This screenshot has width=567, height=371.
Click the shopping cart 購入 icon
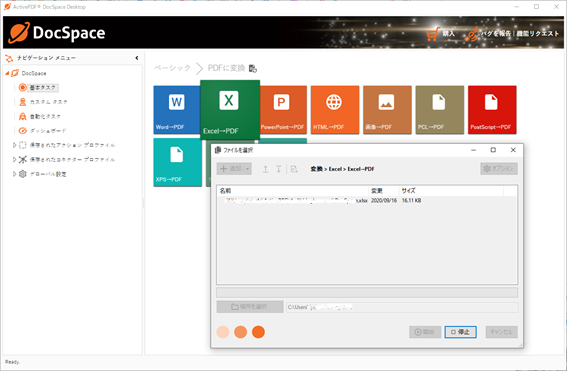click(x=432, y=34)
